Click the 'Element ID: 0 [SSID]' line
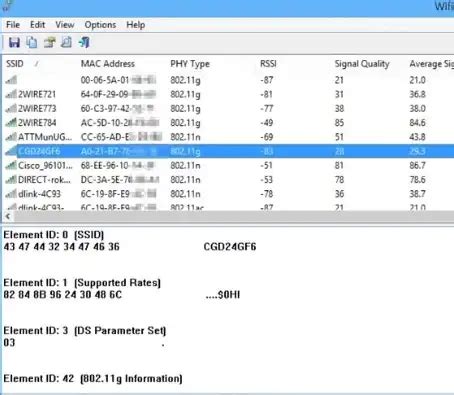The image size is (454, 395). tap(54, 235)
